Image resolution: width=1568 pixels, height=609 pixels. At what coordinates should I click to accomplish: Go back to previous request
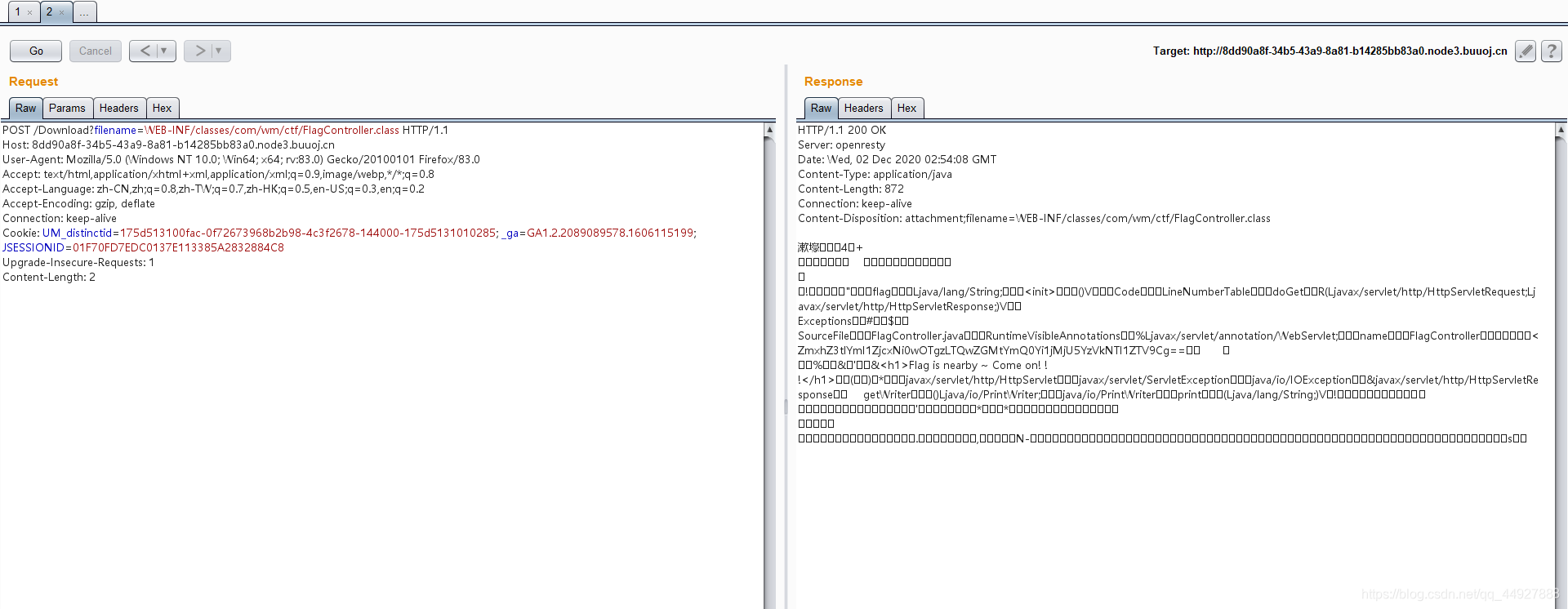coord(145,51)
